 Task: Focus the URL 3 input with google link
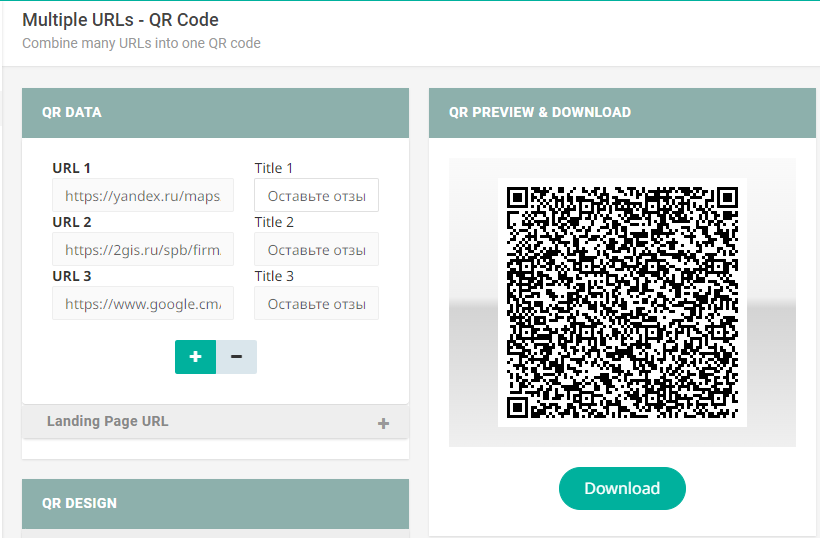[143, 303]
